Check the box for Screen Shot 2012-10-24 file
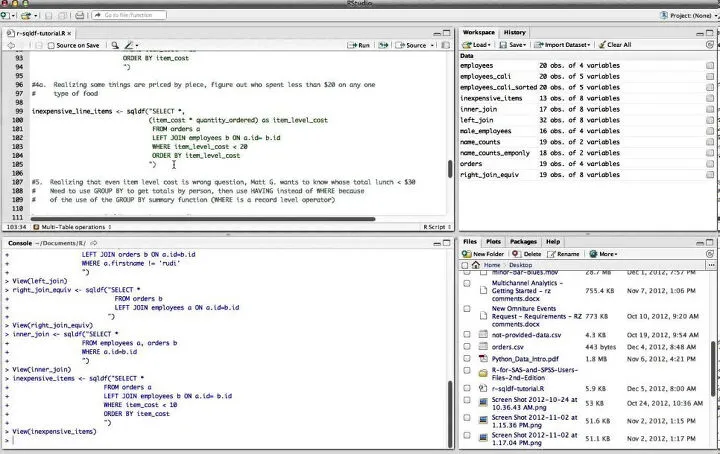 [x=467, y=400]
